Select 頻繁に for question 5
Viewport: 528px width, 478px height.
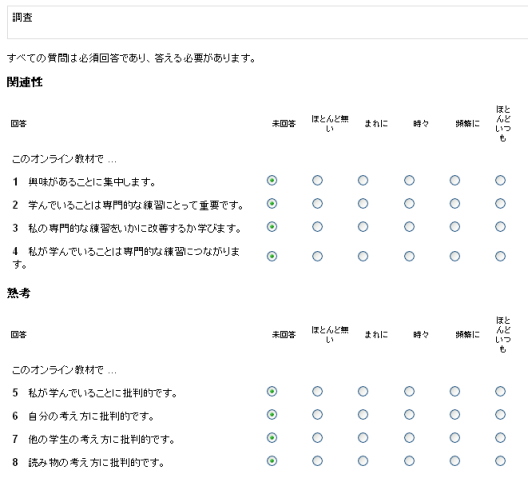455,391
